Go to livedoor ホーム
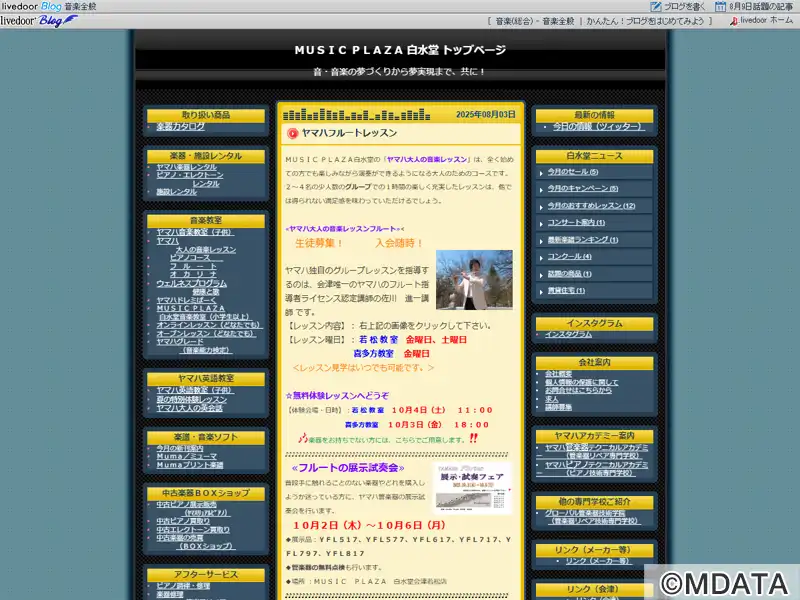Screen dimensions: 800x600 (766, 21)
